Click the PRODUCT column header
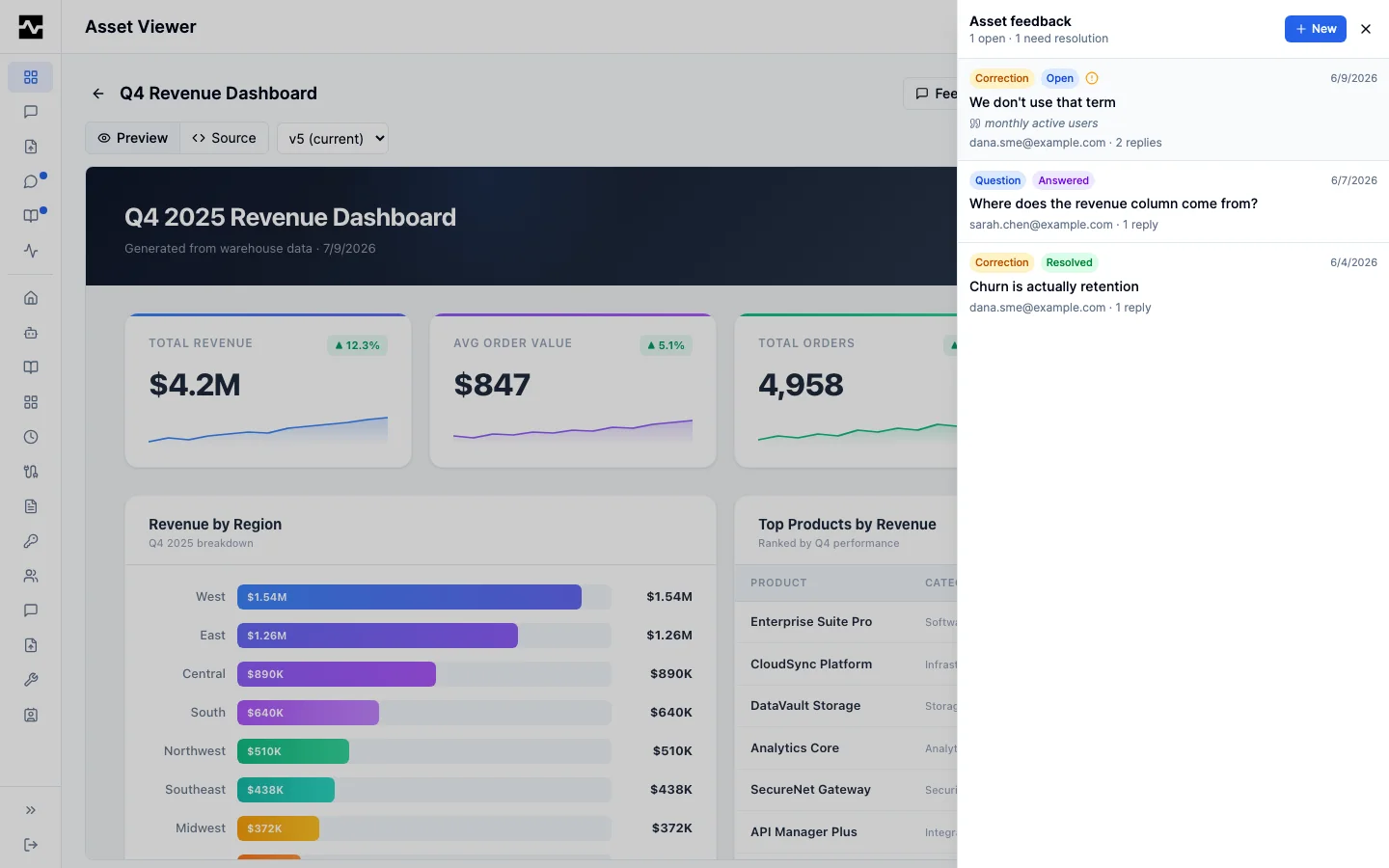The height and width of the screenshot is (868, 1389). pos(778,583)
